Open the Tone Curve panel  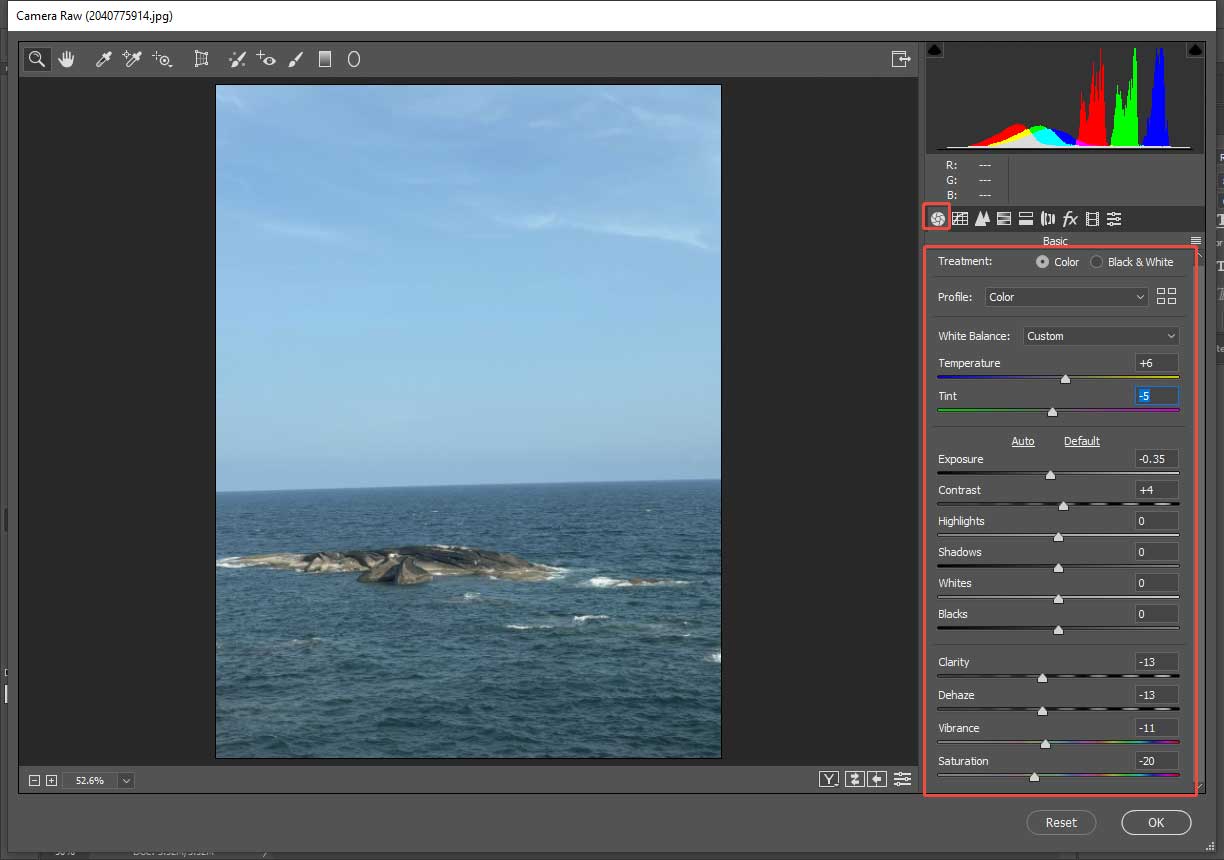point(960,218)
